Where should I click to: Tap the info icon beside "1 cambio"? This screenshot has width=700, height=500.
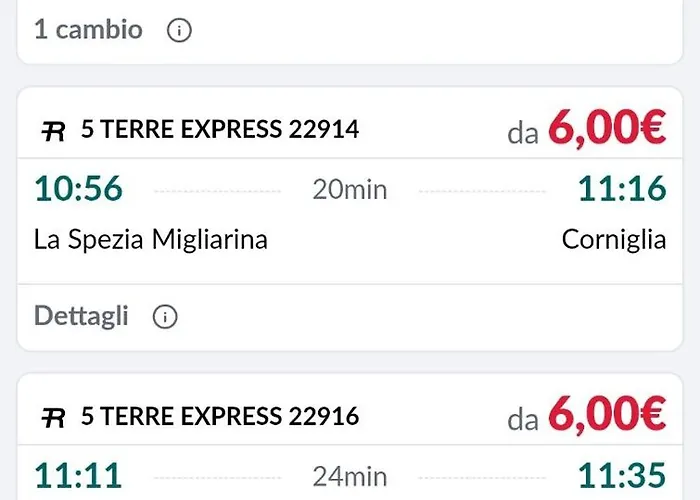(179, 30)
